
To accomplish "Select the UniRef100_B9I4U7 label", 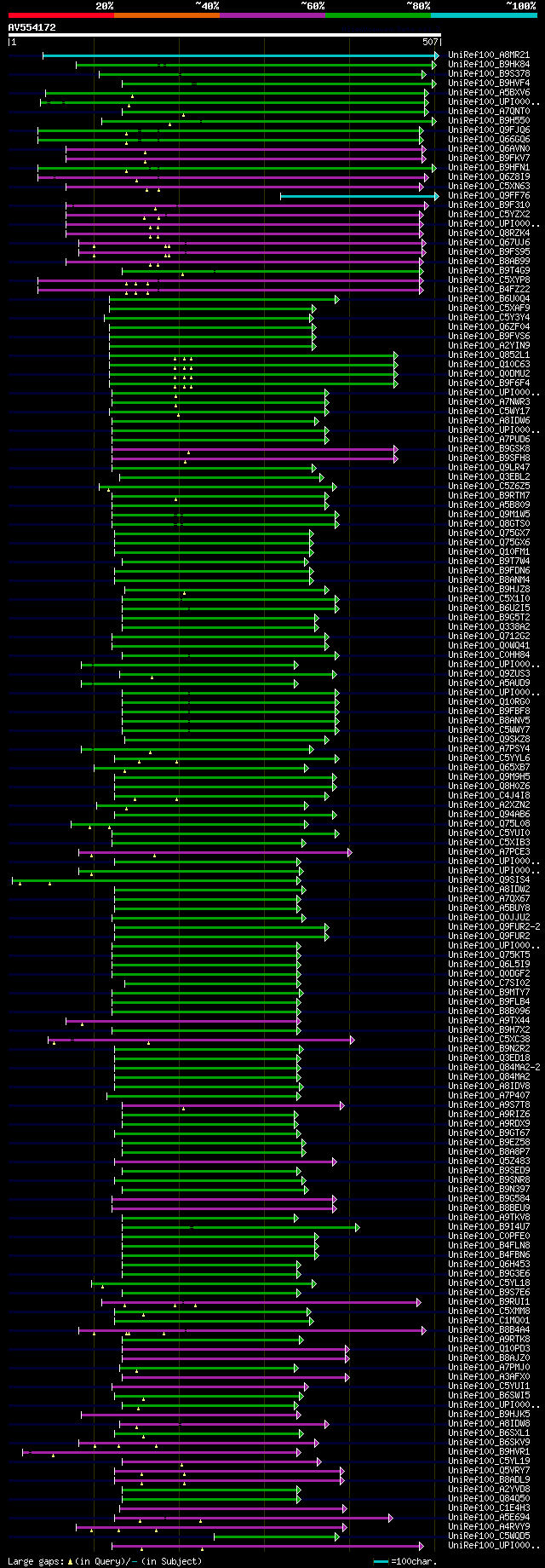I will (489, 1227).
